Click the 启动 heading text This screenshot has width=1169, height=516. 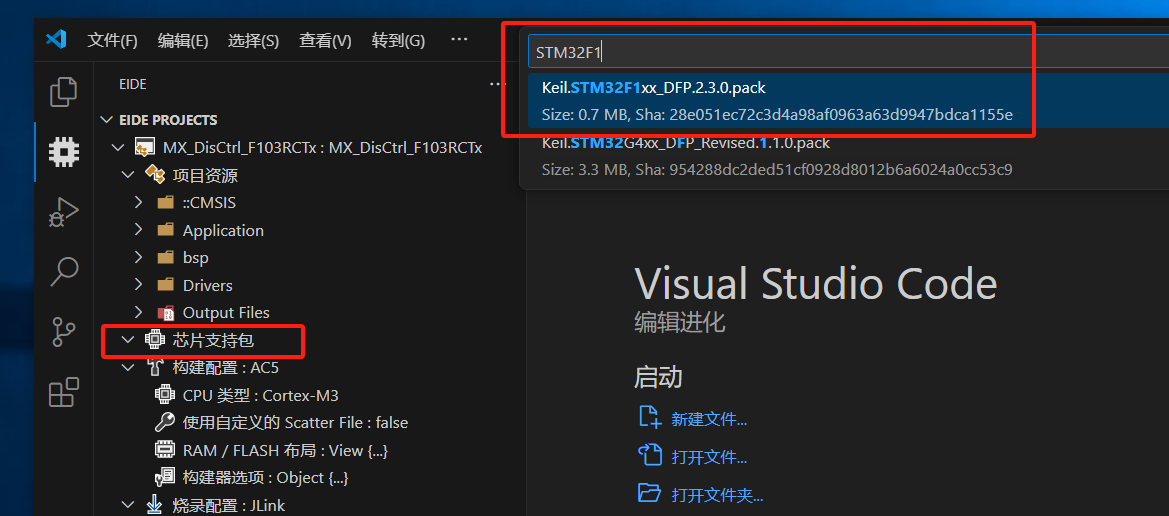pyautogui.click(x=658, y=377)
